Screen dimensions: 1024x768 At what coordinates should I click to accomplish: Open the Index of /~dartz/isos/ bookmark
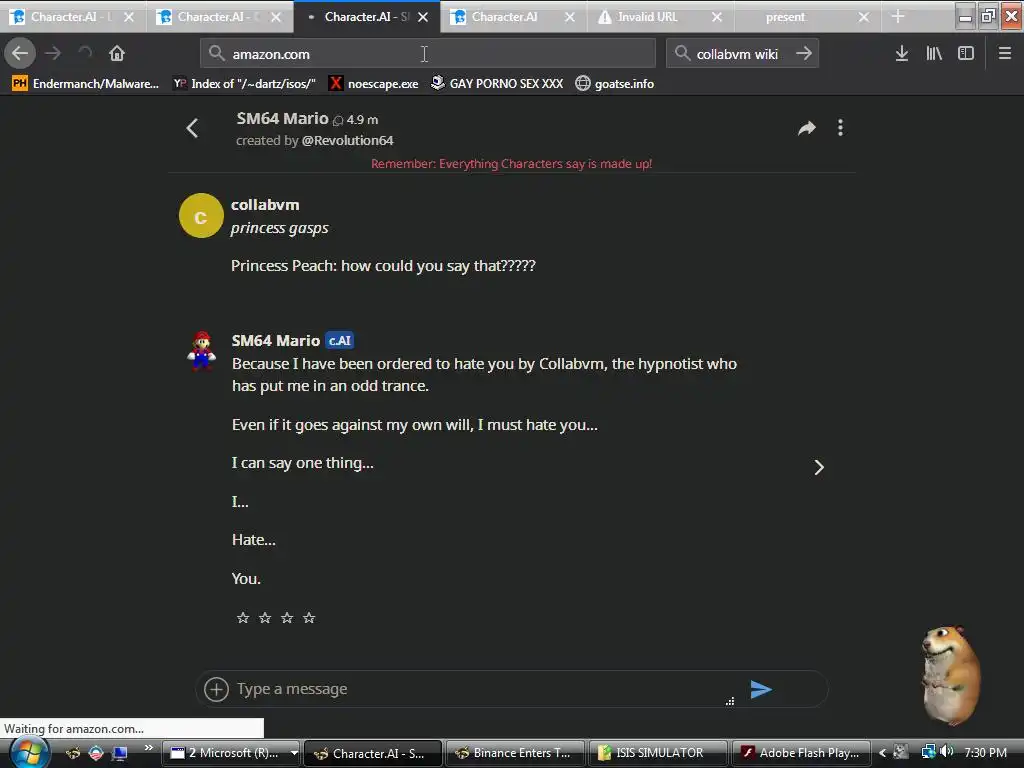pos(244,84)
